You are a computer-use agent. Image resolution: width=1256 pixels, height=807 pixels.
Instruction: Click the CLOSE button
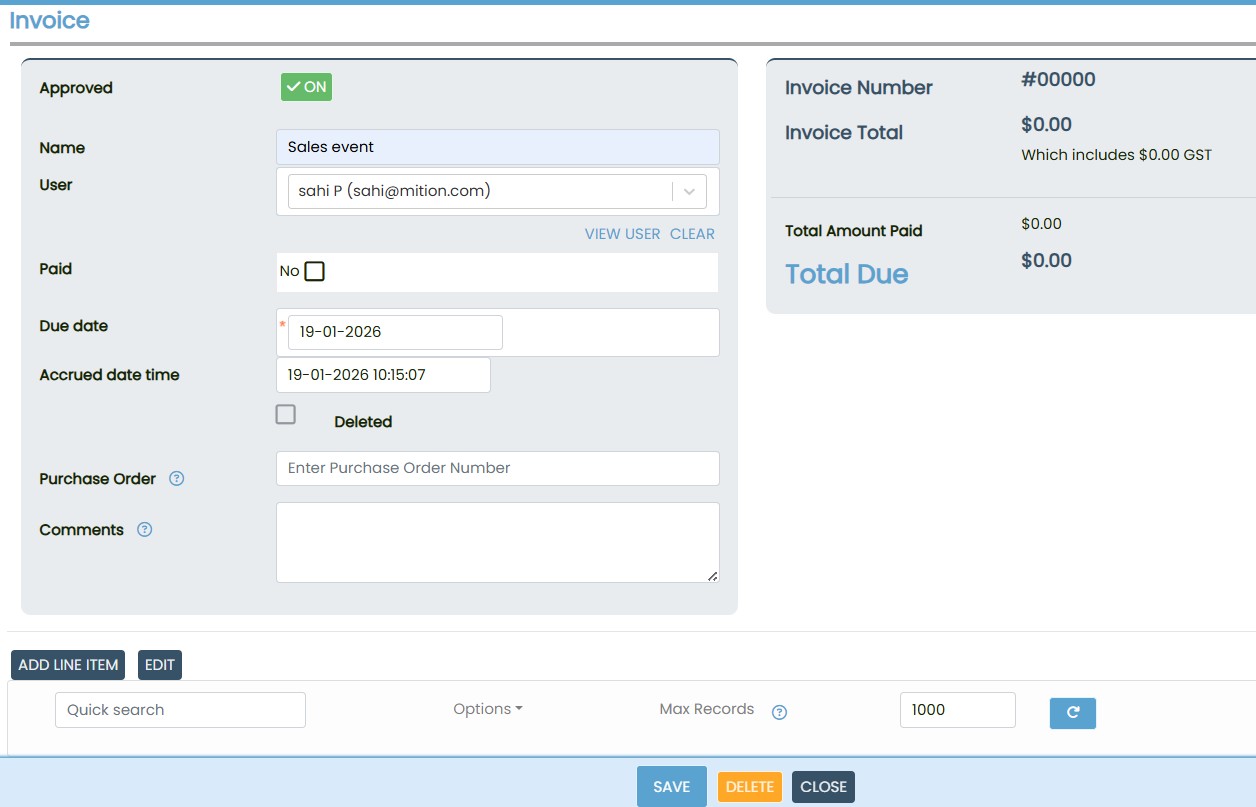pos(823,787)
